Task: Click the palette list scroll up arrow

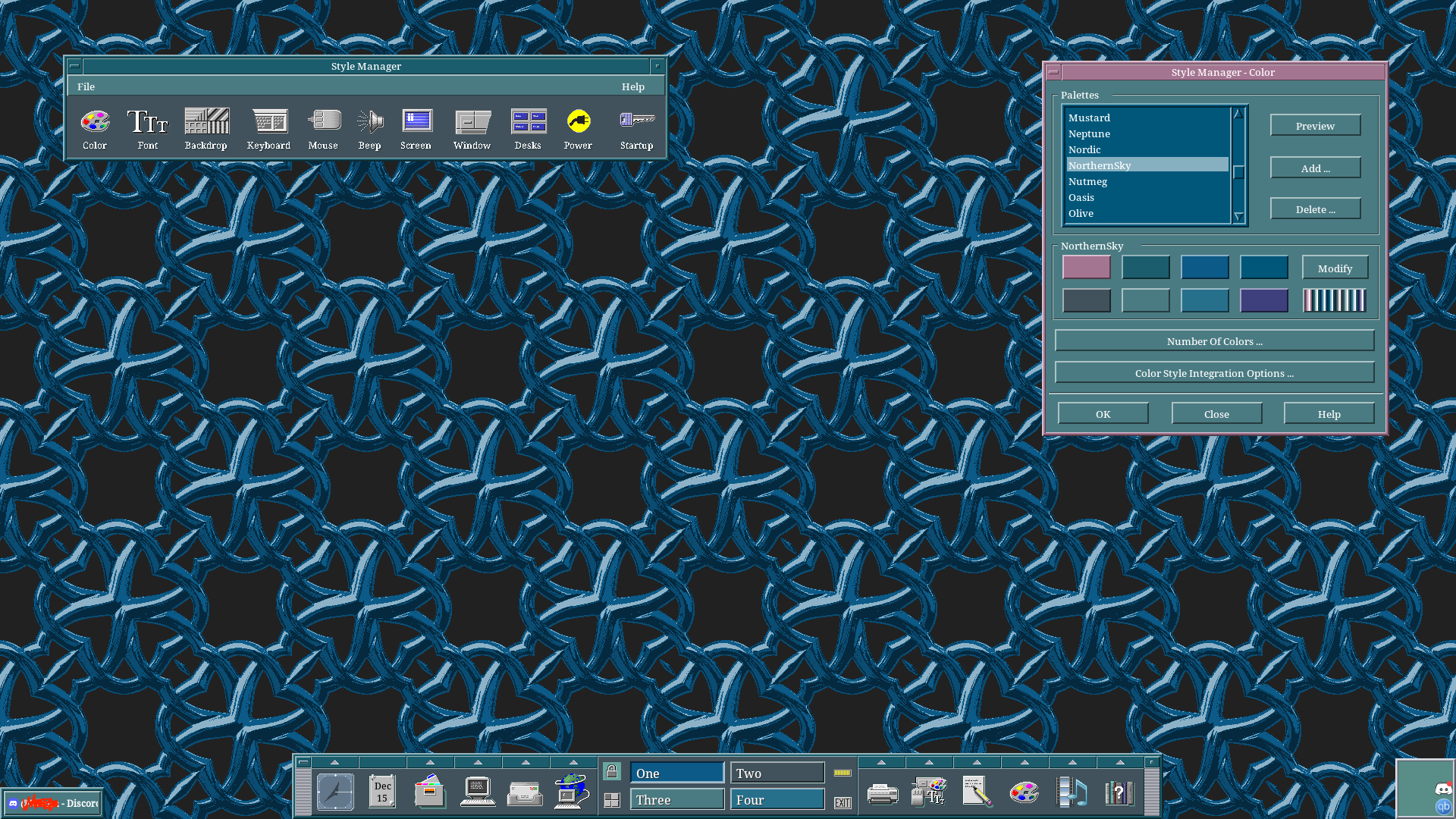Action: [1239, 114]
